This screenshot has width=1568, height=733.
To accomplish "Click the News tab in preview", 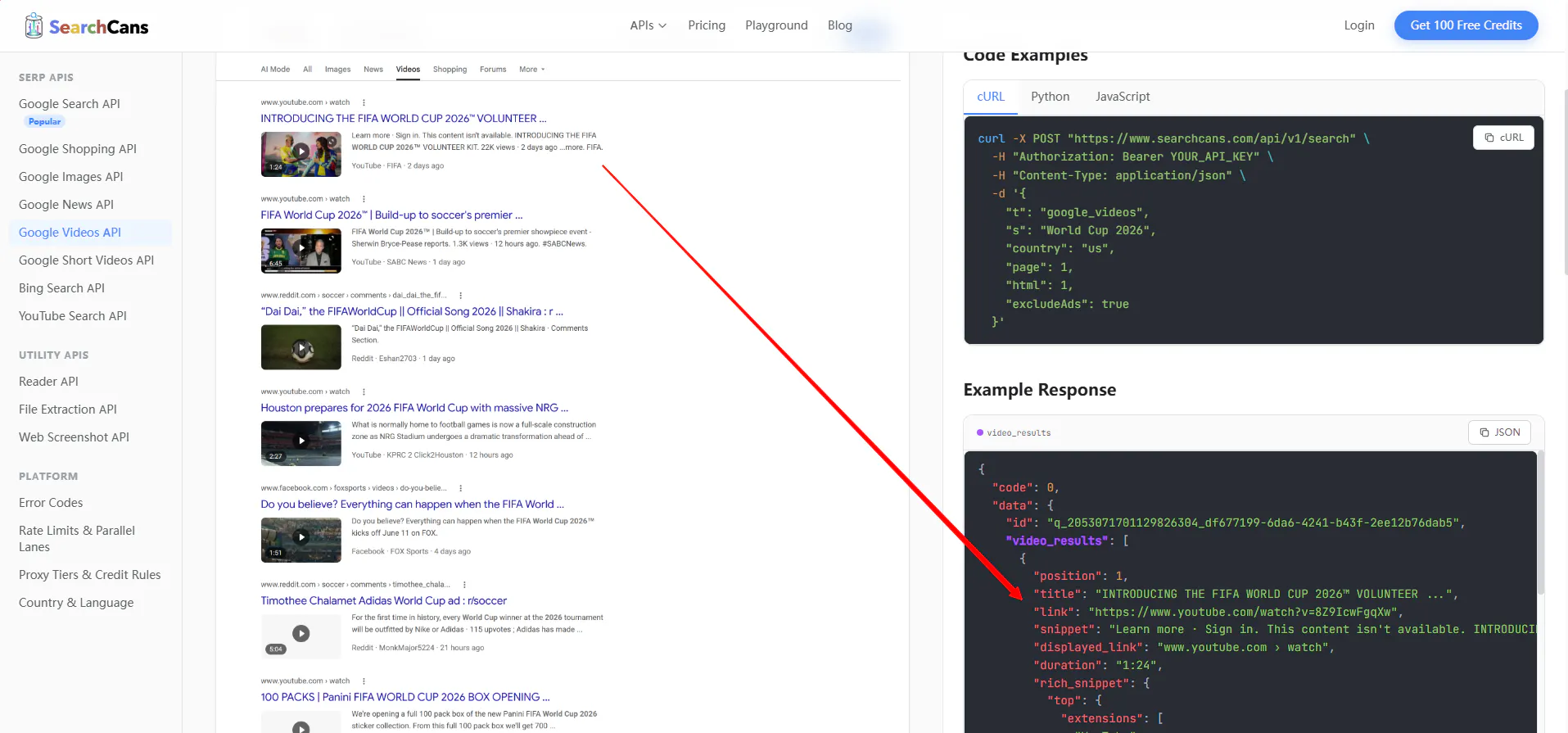I will (373, 70).
